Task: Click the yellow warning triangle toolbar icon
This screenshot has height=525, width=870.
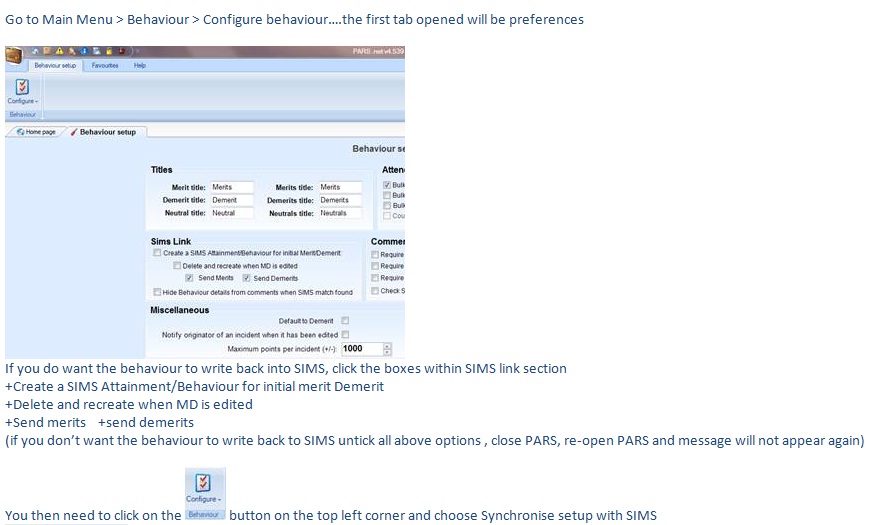Action: pos(59,51)
